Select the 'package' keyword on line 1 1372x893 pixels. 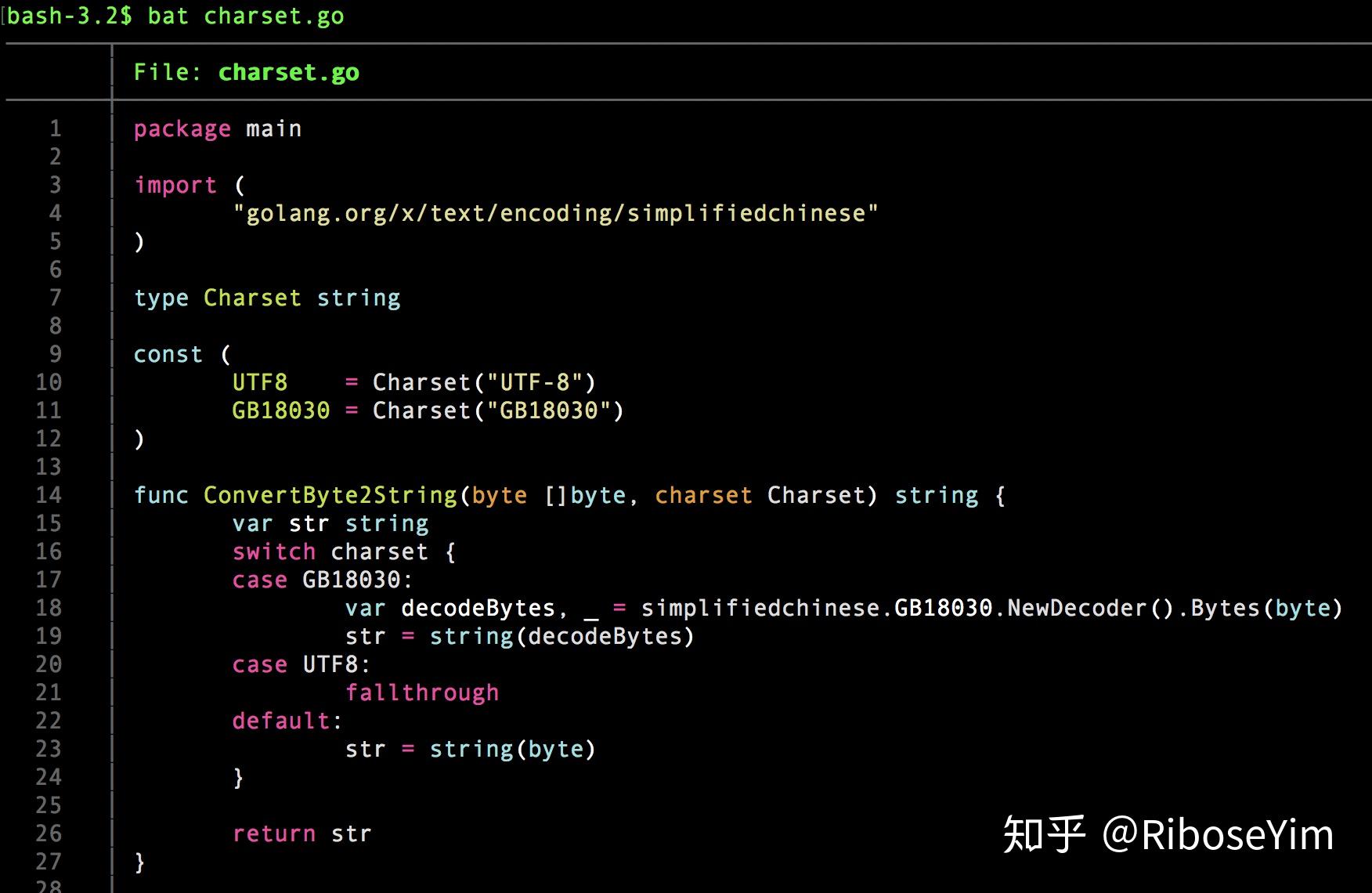pos(182,129)
